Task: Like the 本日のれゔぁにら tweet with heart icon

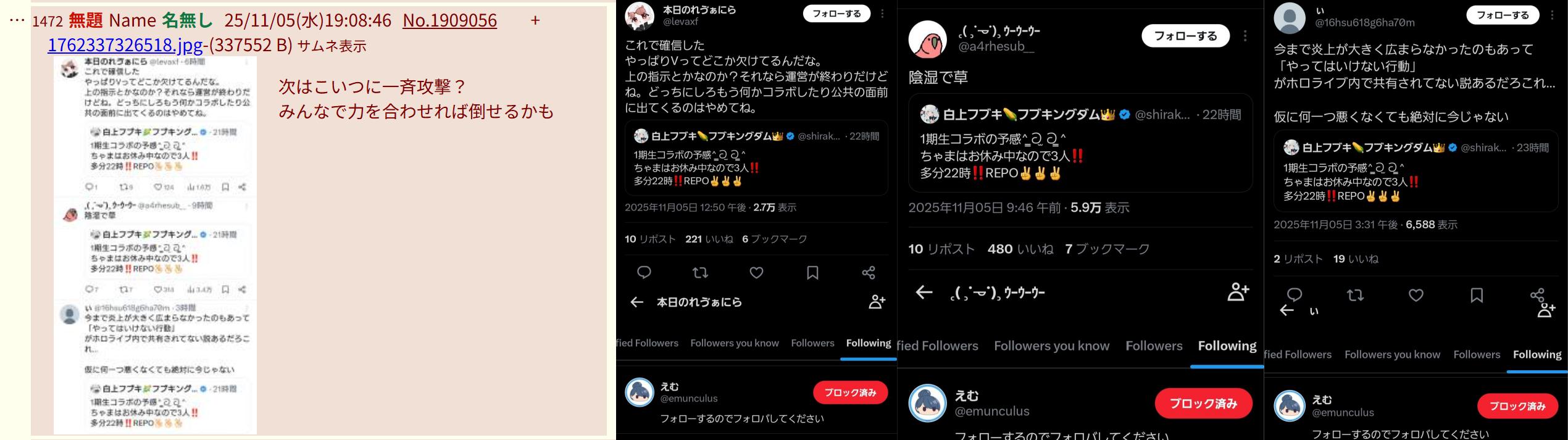Action: click(756, 273)
